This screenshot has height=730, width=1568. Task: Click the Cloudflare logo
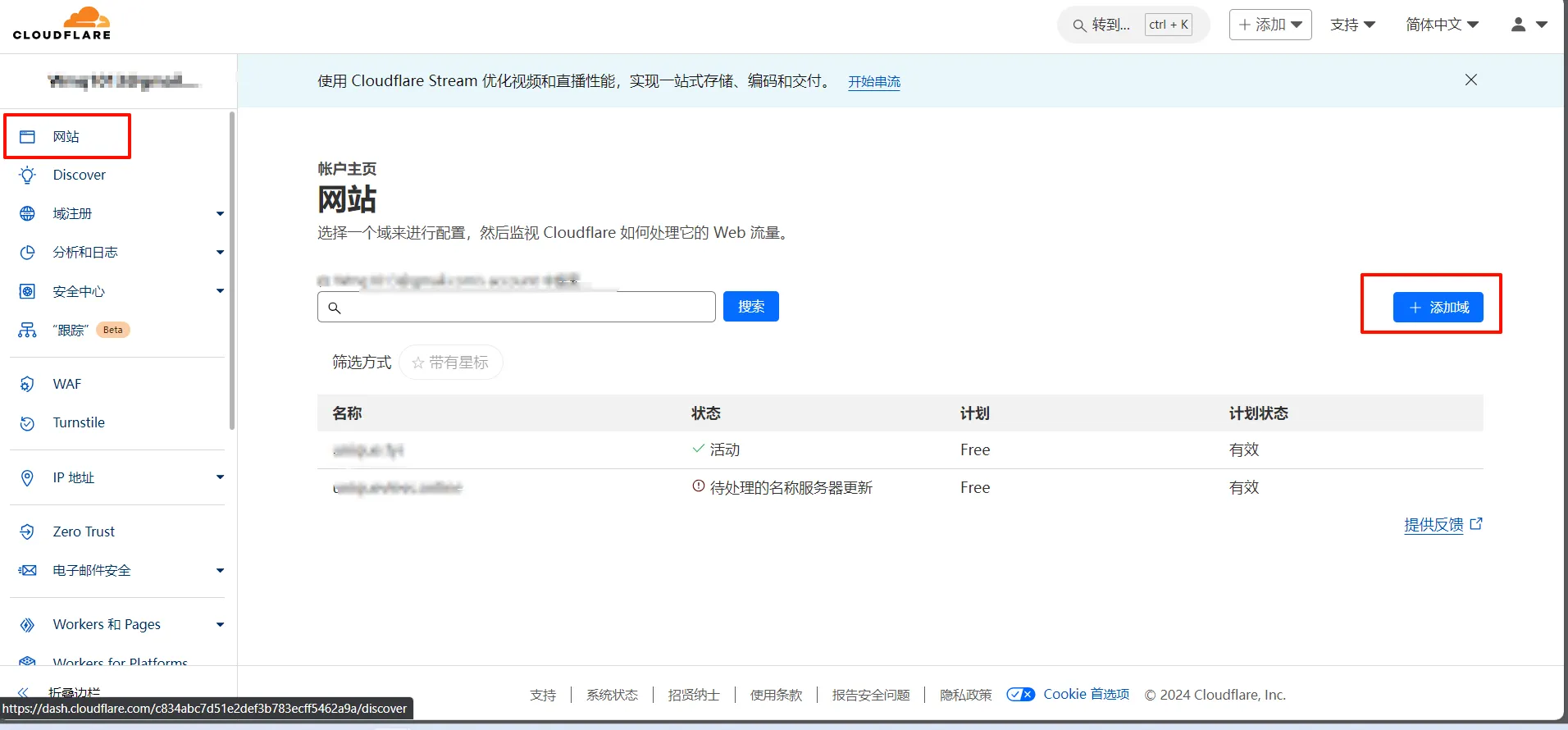click(x=62, y=24)
